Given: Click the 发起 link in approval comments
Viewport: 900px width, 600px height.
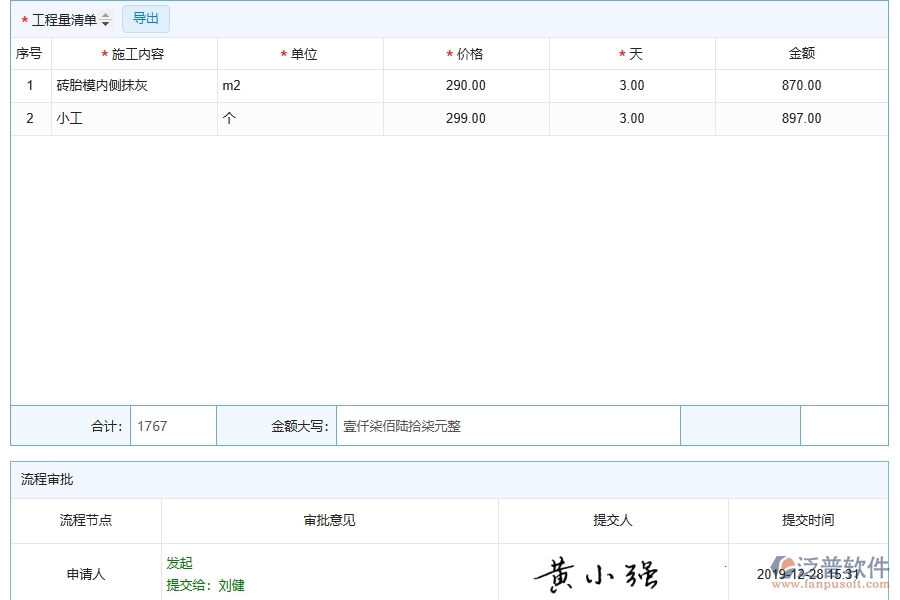Looking at the screenshot, I should pos(179,563).
